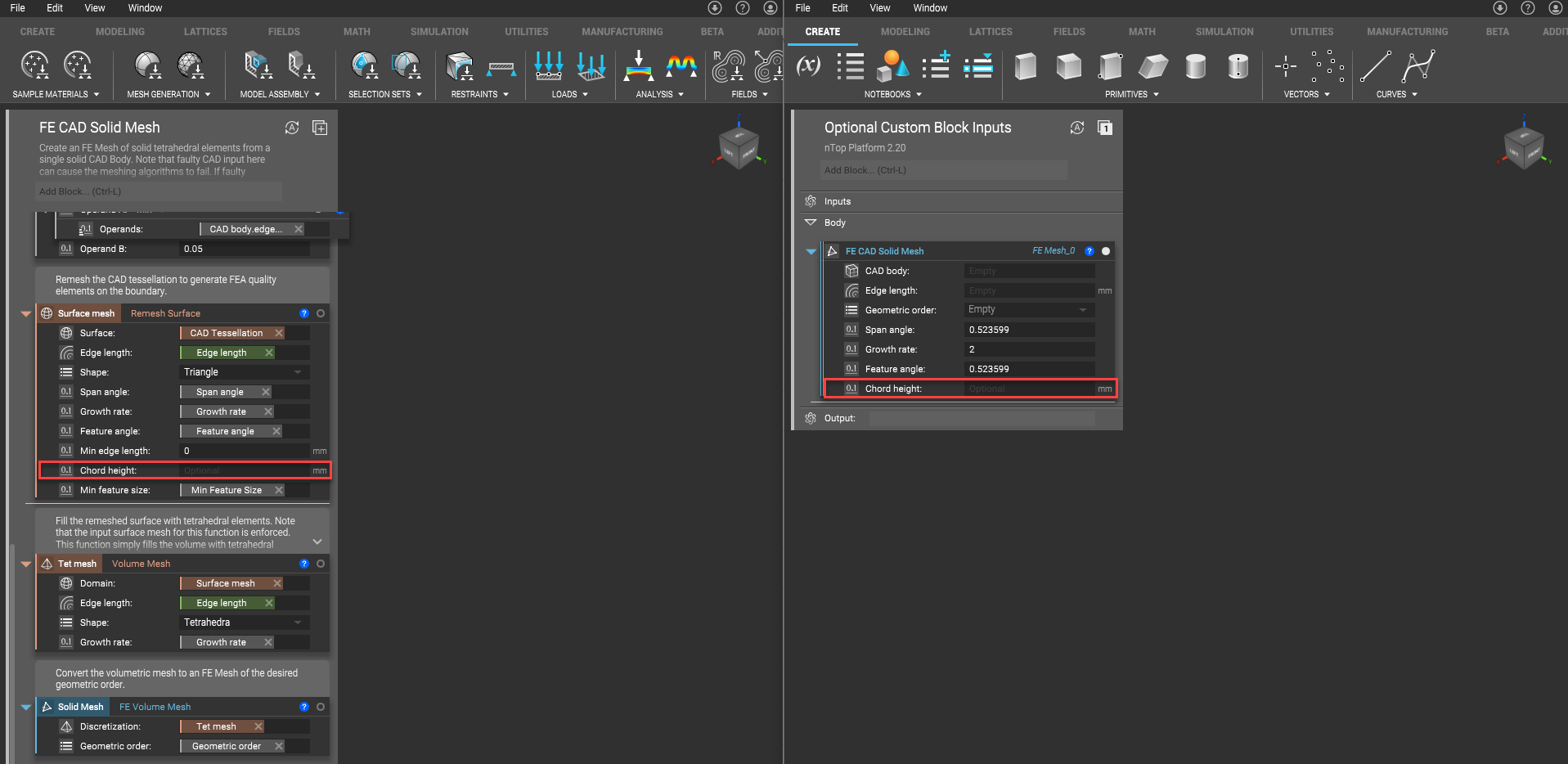Collapse the Surface mesh block
This screenshot has width=1568, height=764.
pos(25,313)
